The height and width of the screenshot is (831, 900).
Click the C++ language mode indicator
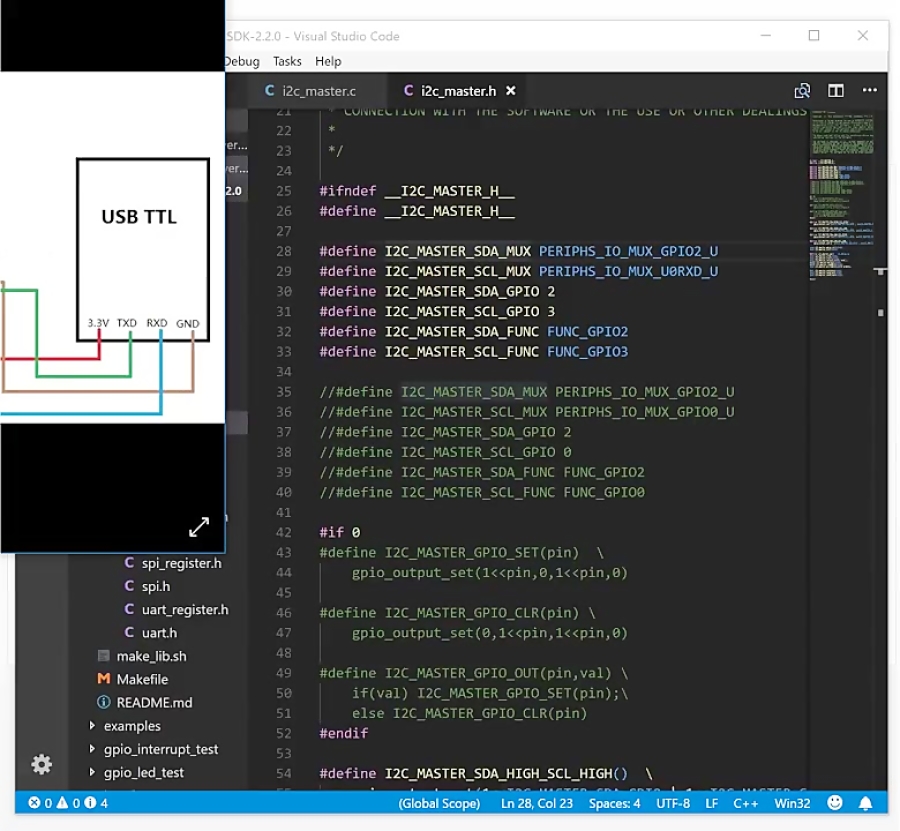pos(745,802)
